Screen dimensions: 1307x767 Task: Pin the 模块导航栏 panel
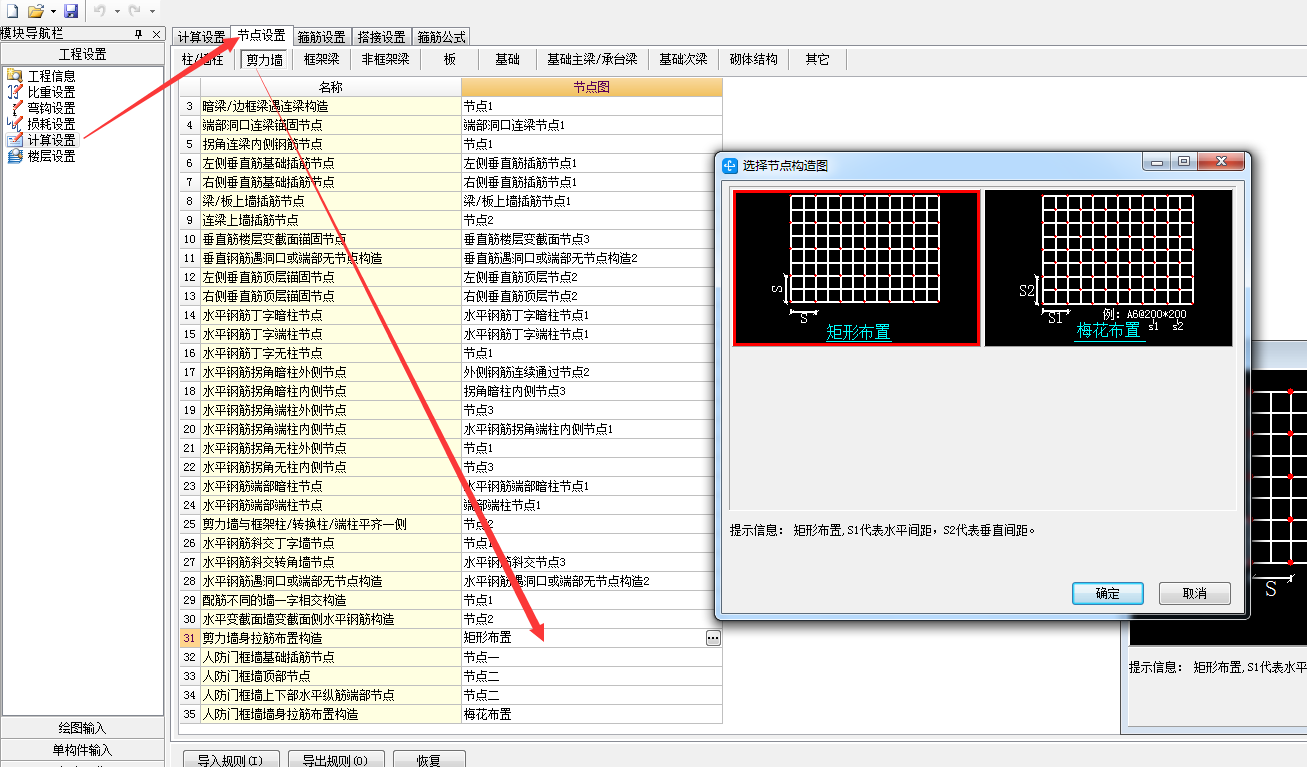click(139, 34)
